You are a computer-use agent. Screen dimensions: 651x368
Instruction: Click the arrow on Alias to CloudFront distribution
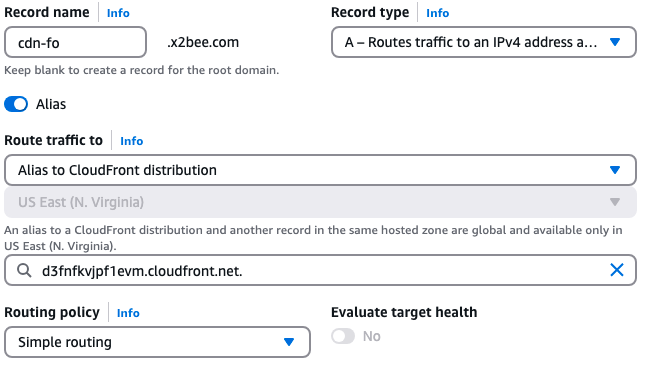[x=615, y=170]
